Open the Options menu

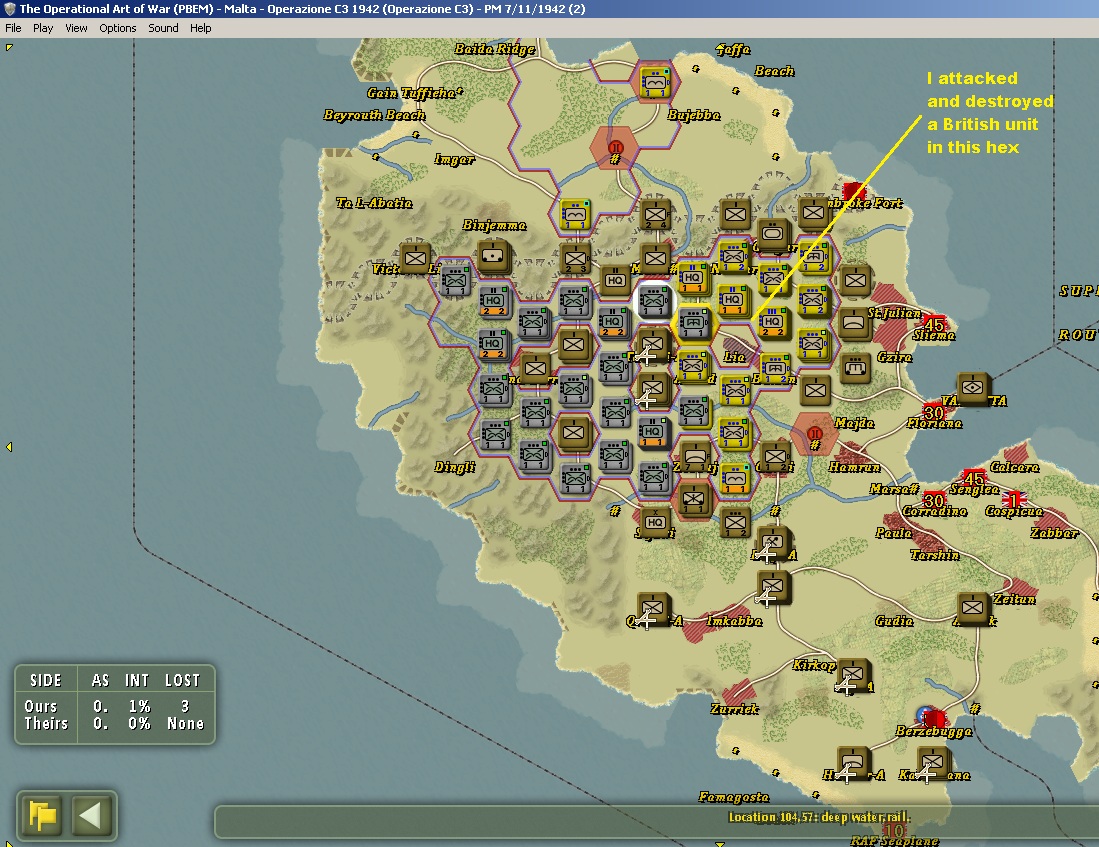click(x=118, y=28)
